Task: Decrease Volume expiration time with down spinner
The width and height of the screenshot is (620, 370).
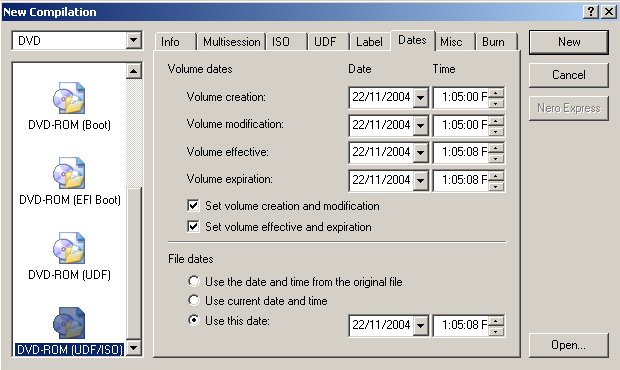Action: pyautogui.click(x=496, y=186)
